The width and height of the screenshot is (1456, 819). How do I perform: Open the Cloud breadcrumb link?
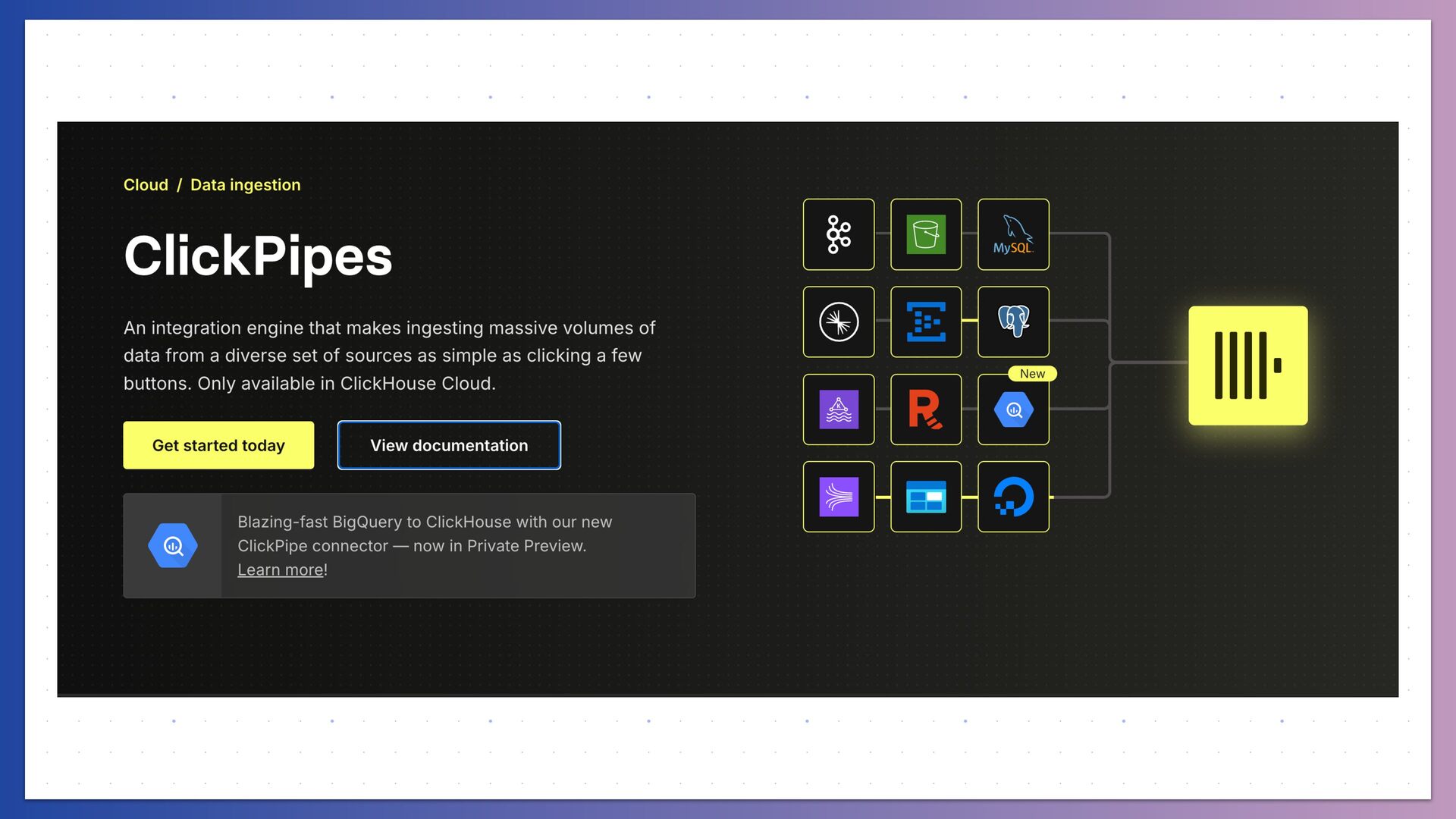[146, 185]
